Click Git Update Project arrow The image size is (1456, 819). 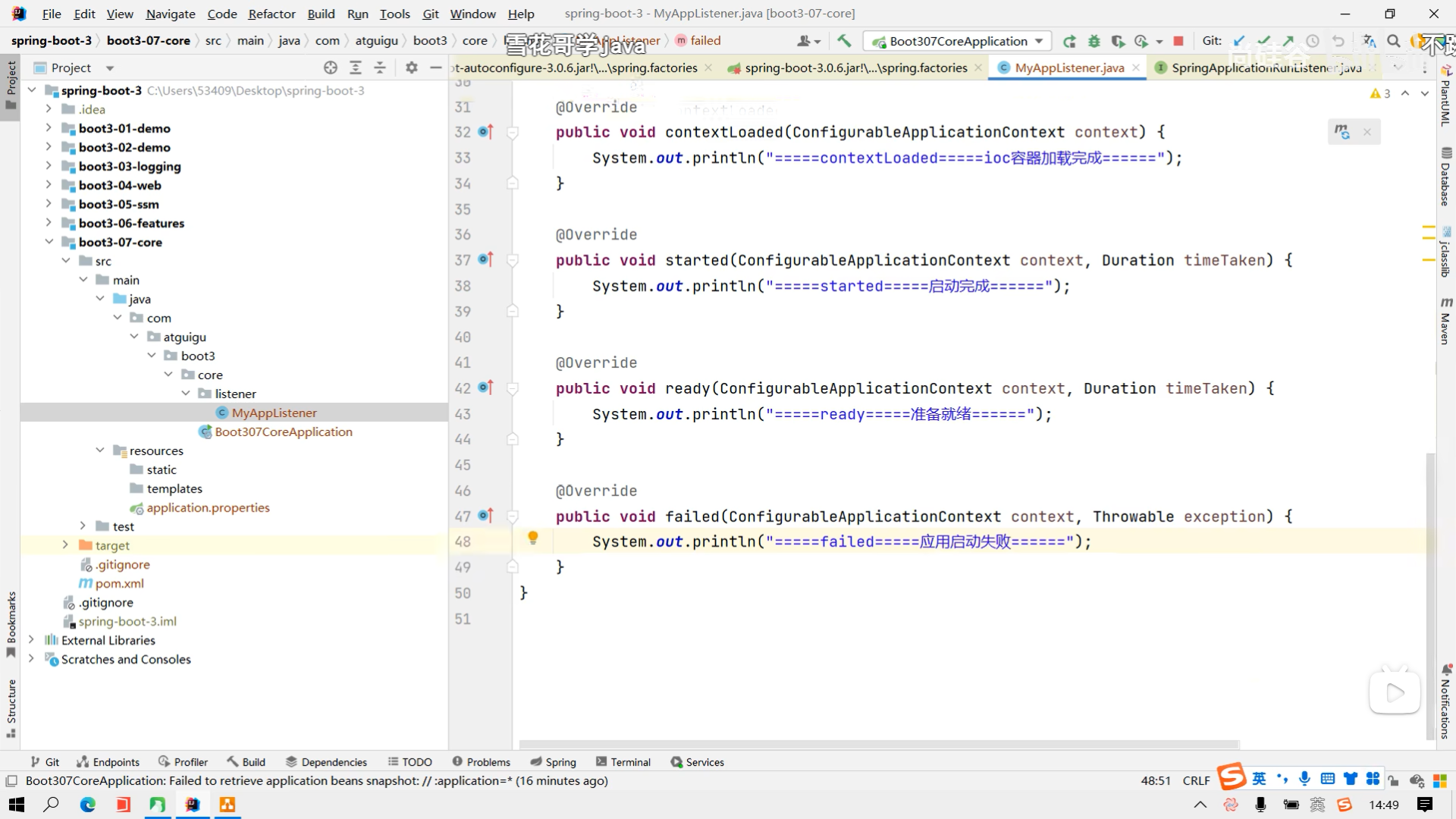point(1239,41)
